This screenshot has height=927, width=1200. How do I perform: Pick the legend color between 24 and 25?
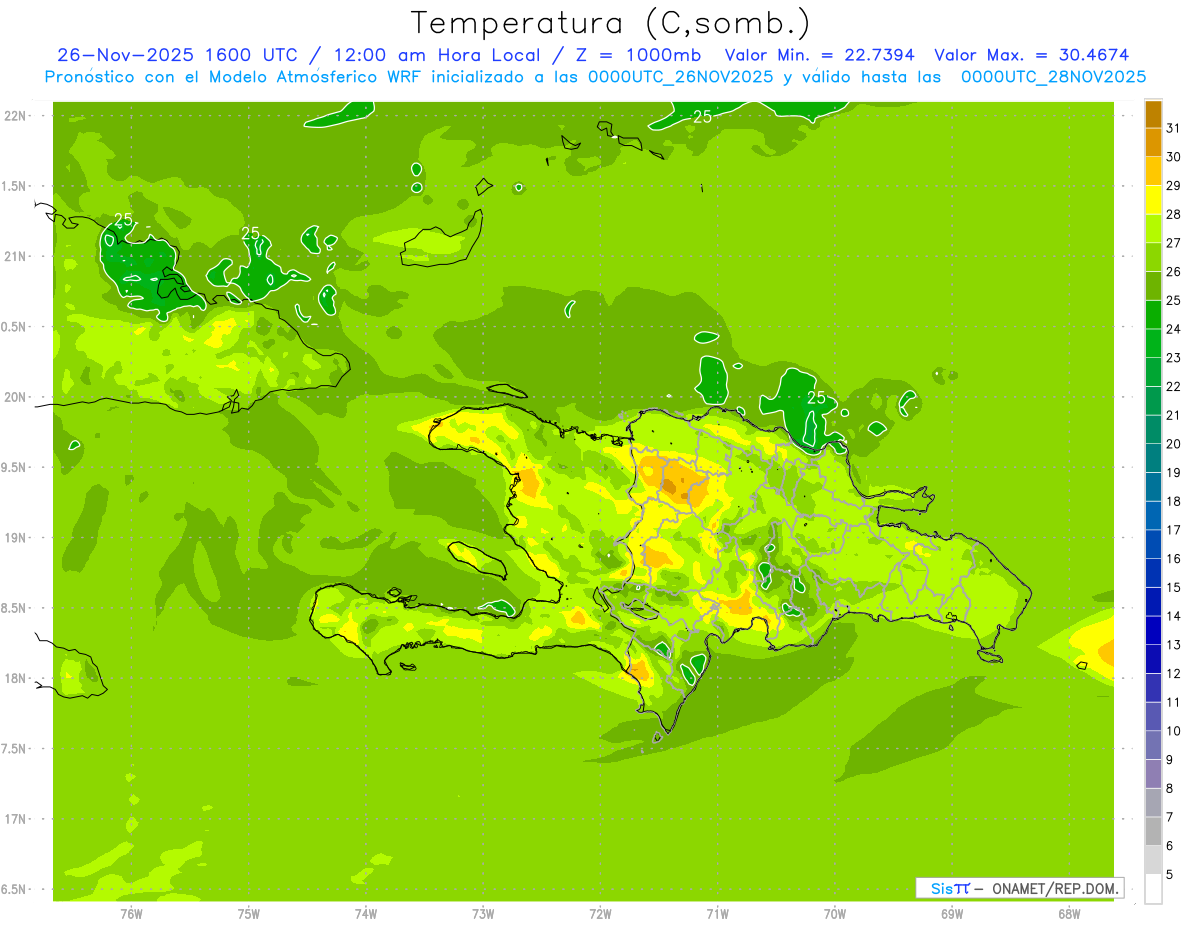click(1153, 314)
